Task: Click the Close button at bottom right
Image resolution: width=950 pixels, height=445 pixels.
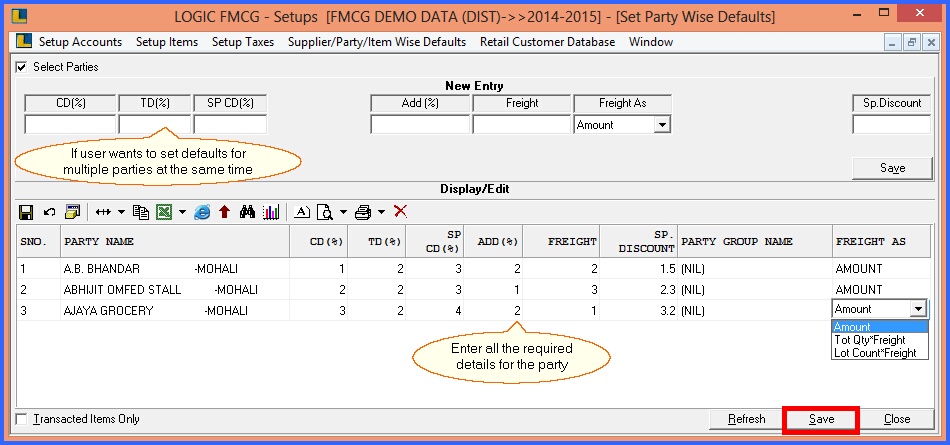Action: pyautogui.click(x=897, y=419)
